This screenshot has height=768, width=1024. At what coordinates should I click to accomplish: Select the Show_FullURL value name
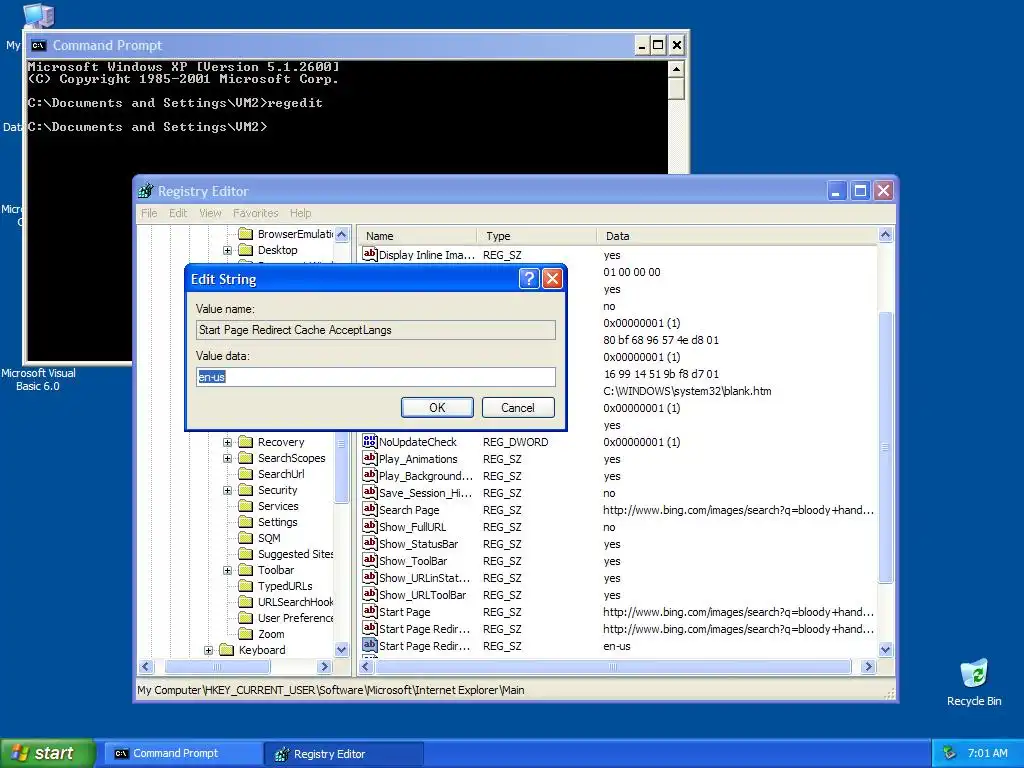pos(413,527)
